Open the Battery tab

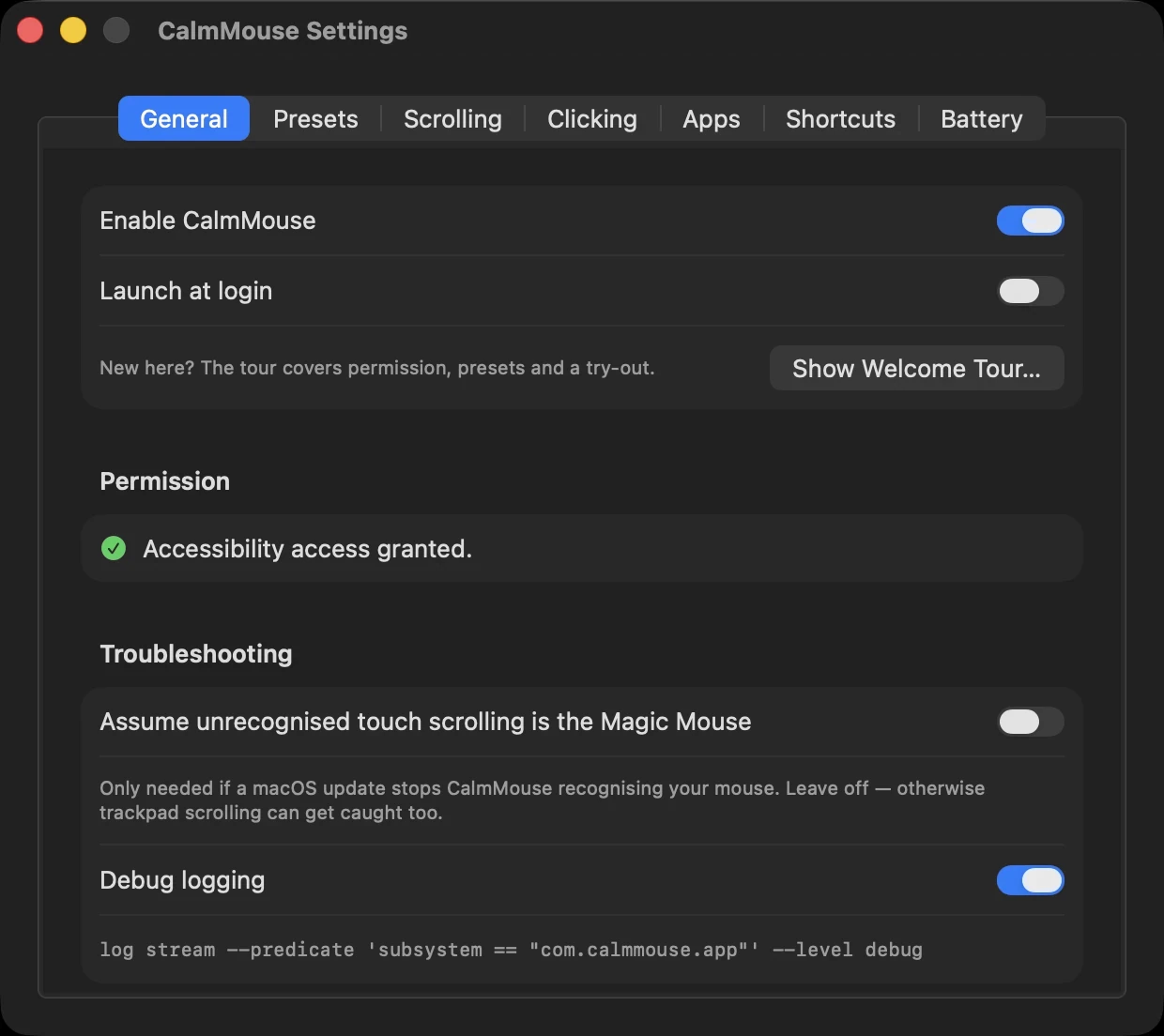(x=982, y=118)
